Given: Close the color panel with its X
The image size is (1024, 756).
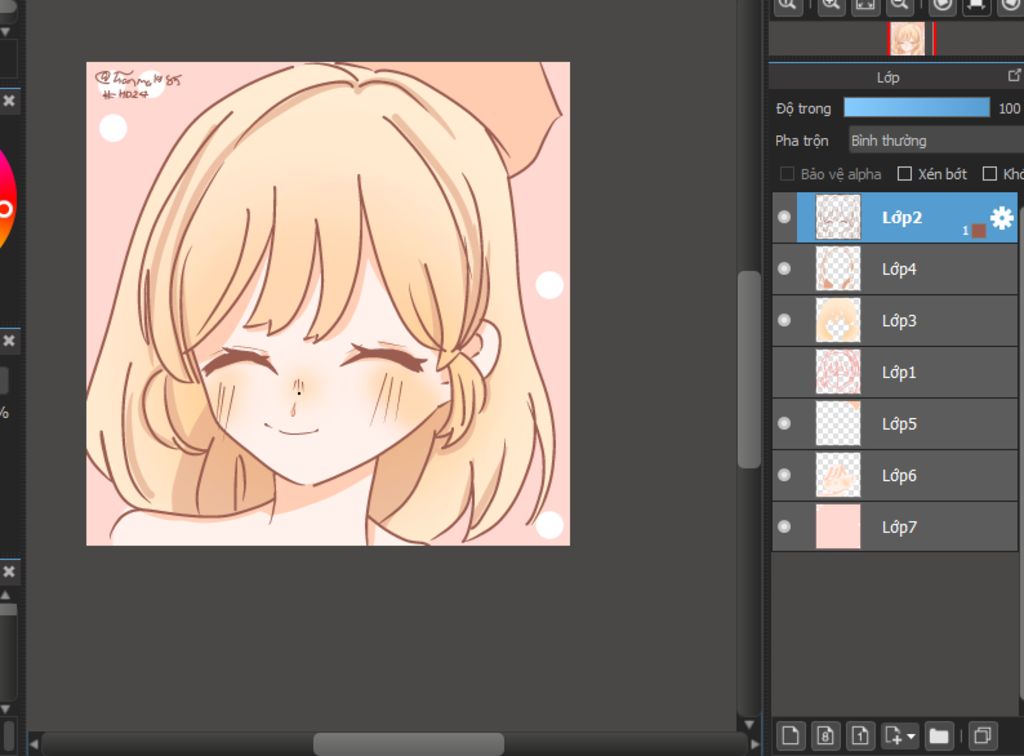Looking at the screenshot, I should click(x=9, y=101).
